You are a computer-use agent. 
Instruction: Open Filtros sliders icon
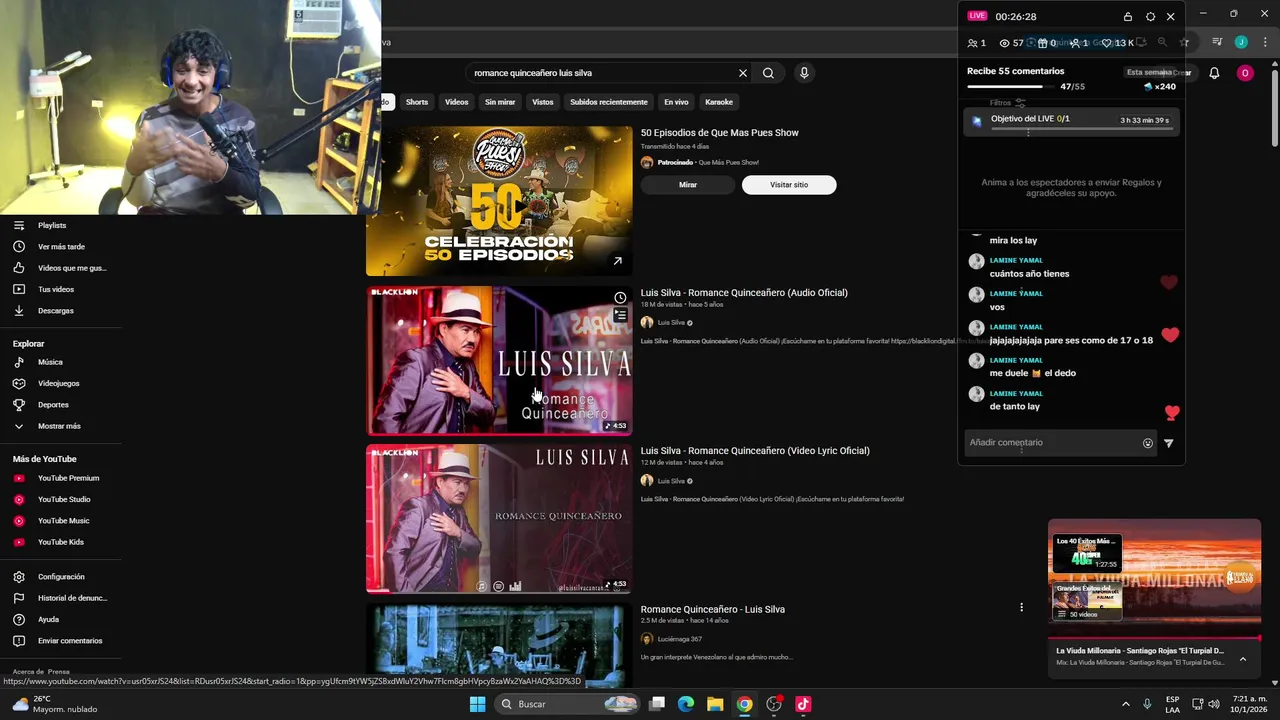click(x=1020, y=103)
